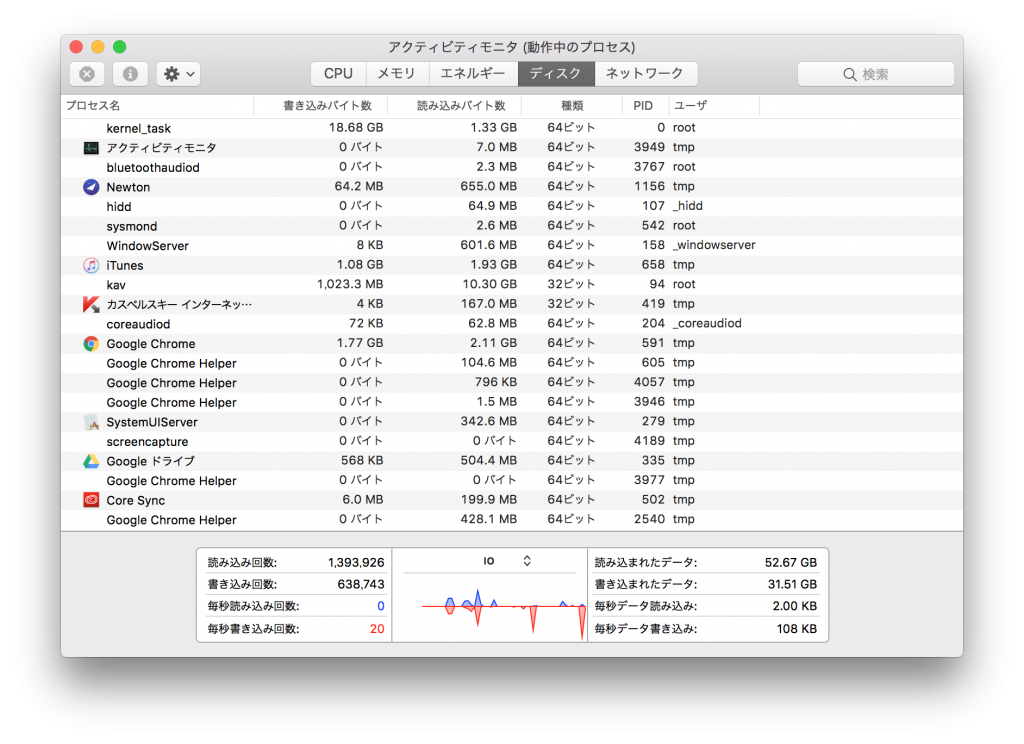Image resolution: width=1024 pixels, height=744 pixels.
Task: Click the 毎秒書き込み回数 red value 20
Action: (377, 629)
